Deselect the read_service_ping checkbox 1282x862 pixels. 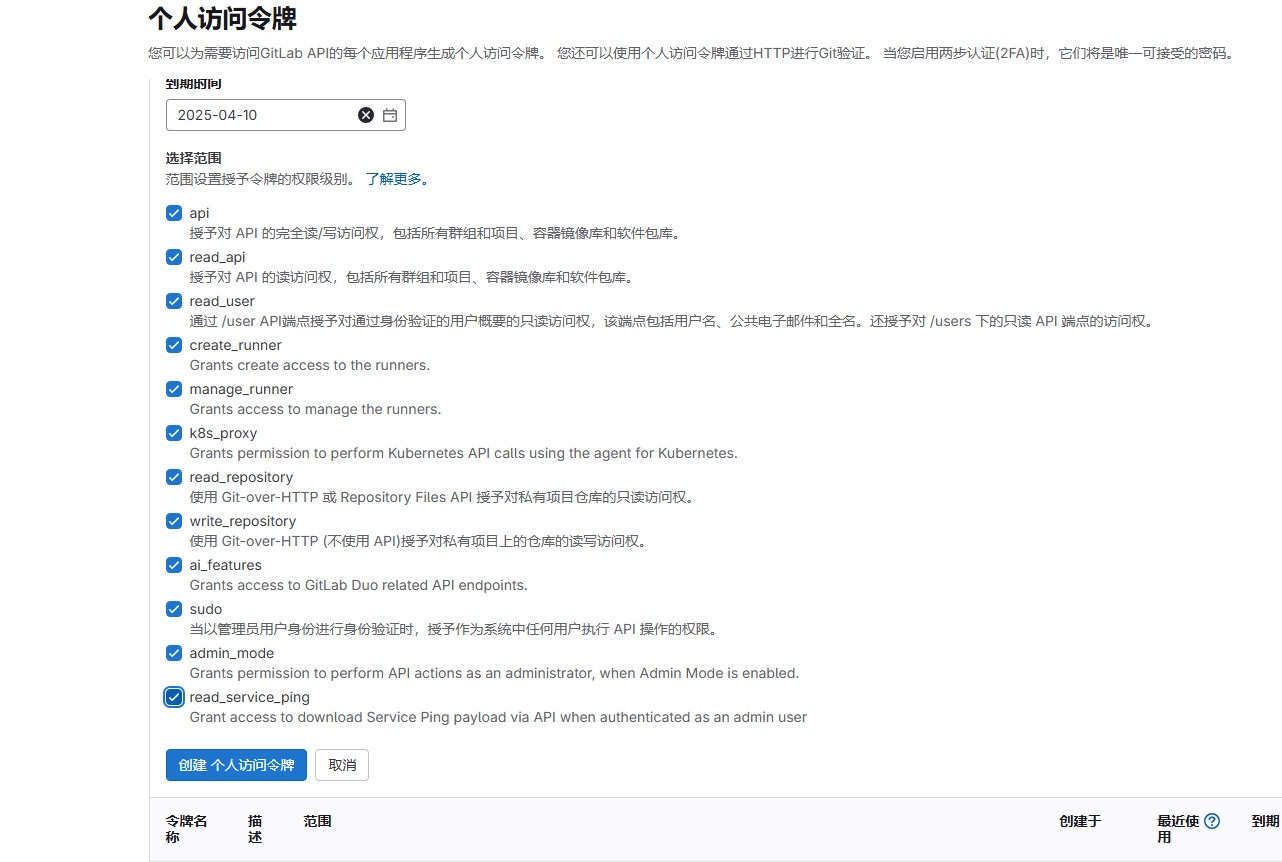pyautogui.click(x=174, y=697)
